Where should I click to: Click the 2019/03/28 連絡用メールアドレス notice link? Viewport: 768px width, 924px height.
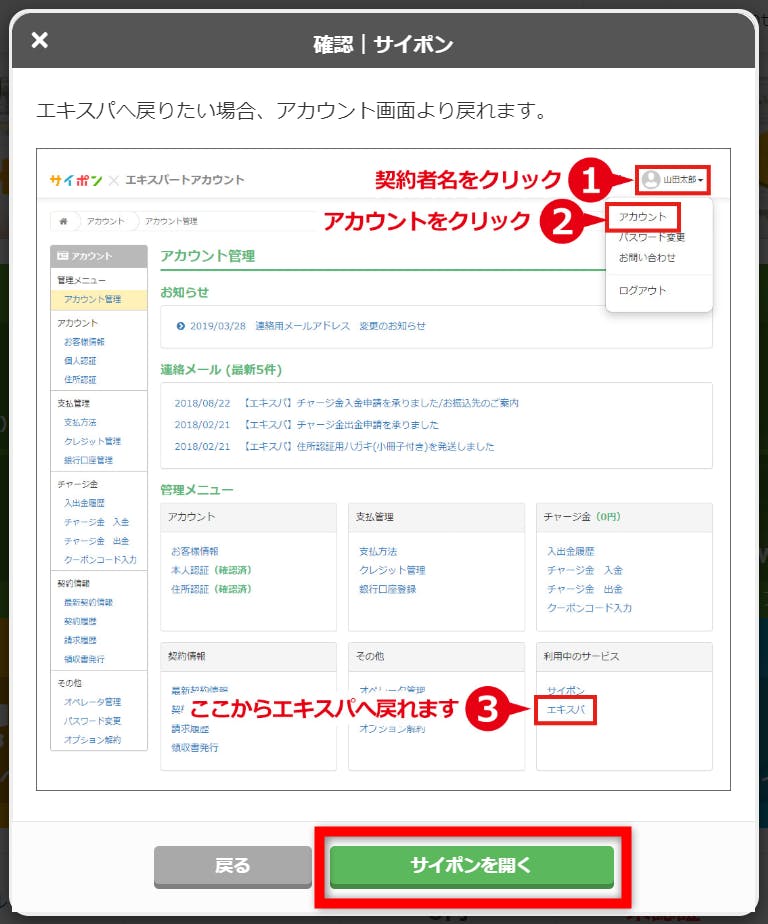[307, 326]
